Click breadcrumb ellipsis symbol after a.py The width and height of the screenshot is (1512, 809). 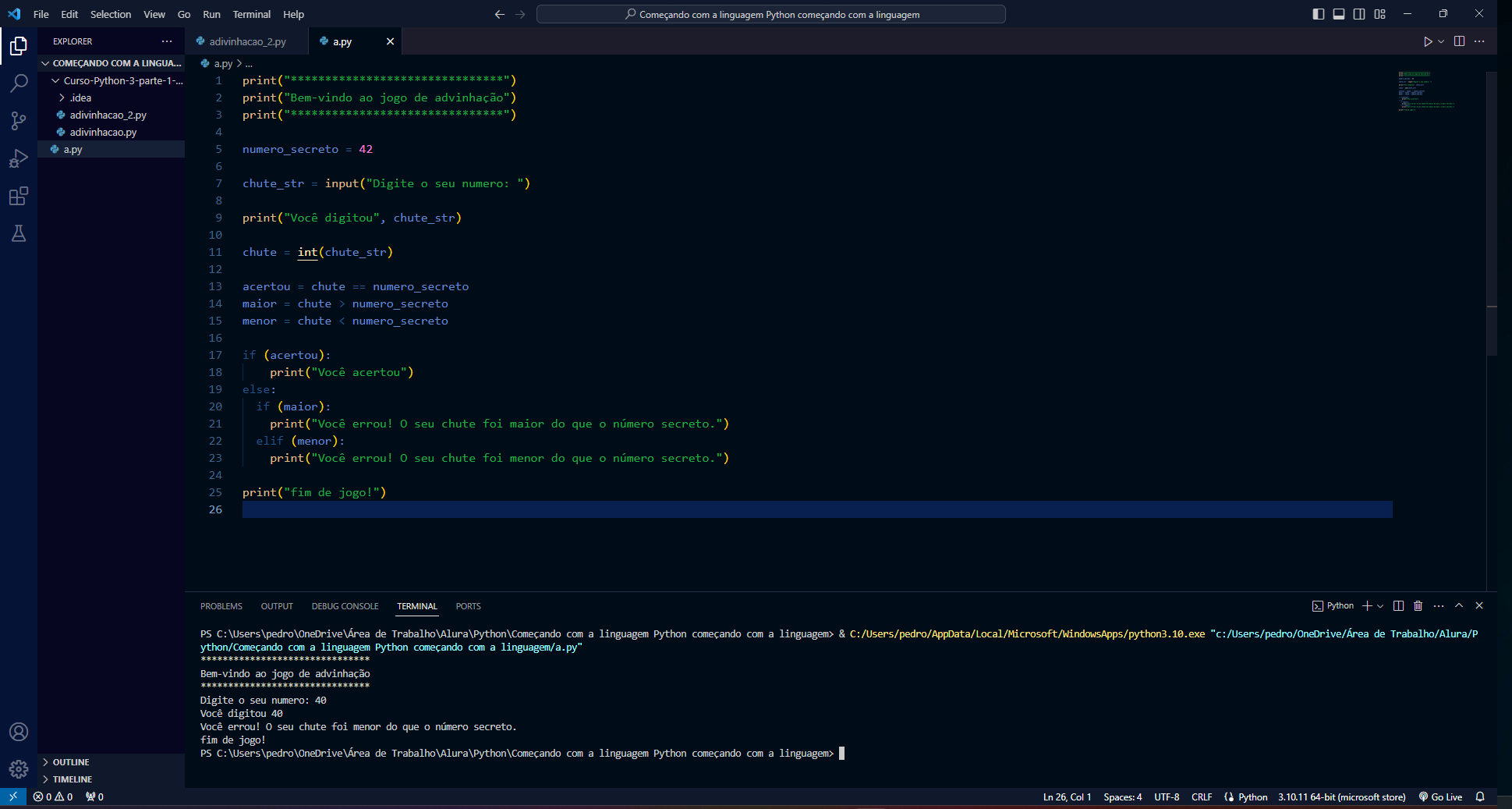pos(249,64)
